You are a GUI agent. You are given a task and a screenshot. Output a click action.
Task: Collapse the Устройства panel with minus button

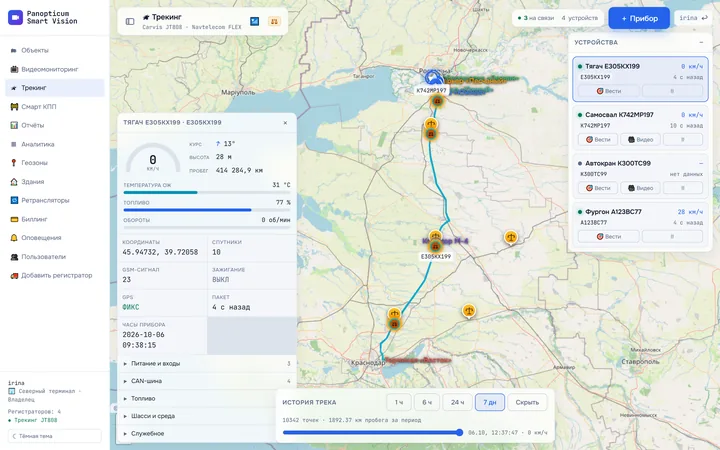pyautogui.click(x=701, y=42)
